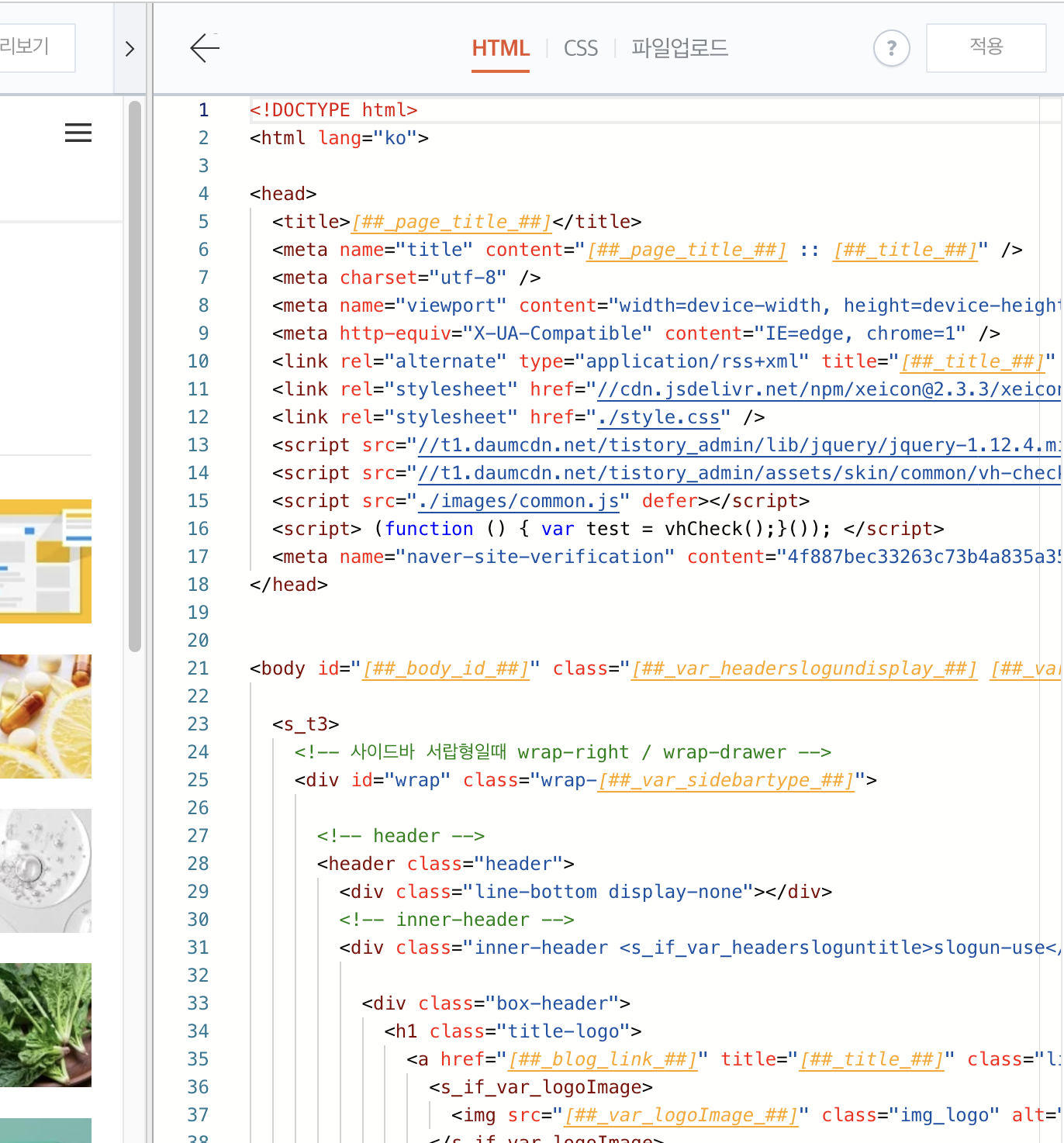Click the opening <head> tag

point(283,194)
